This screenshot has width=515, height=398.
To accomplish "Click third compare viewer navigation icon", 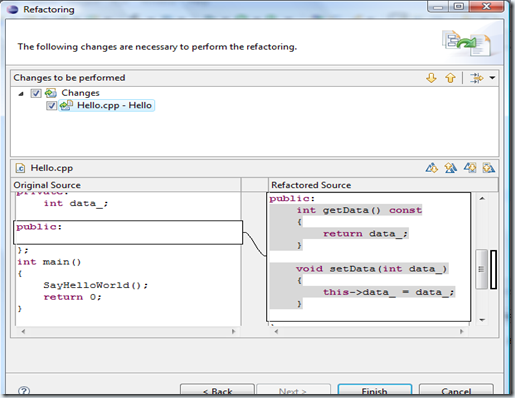I will coord(470,168).
